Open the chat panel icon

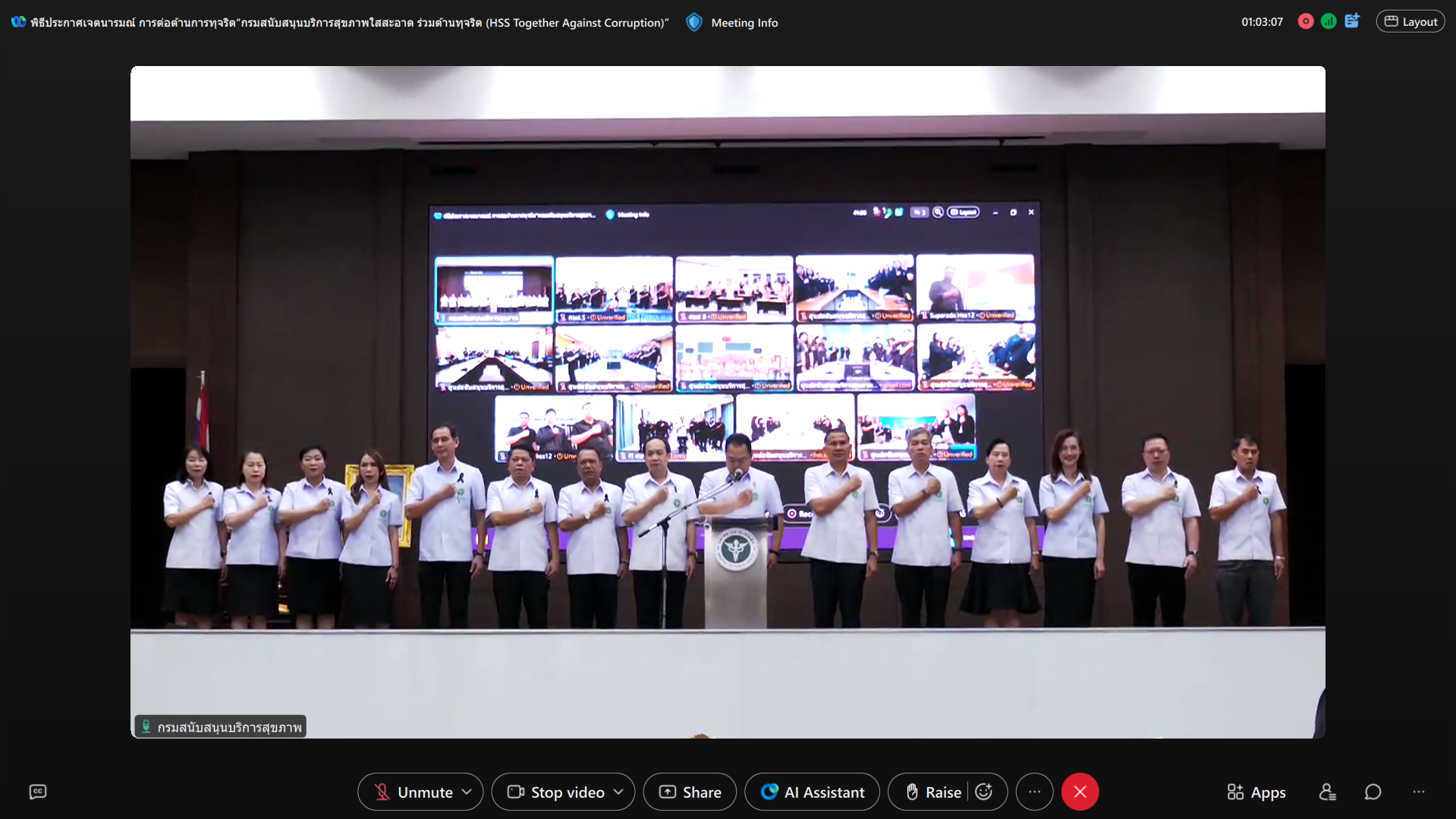[x=1373, y=792]
